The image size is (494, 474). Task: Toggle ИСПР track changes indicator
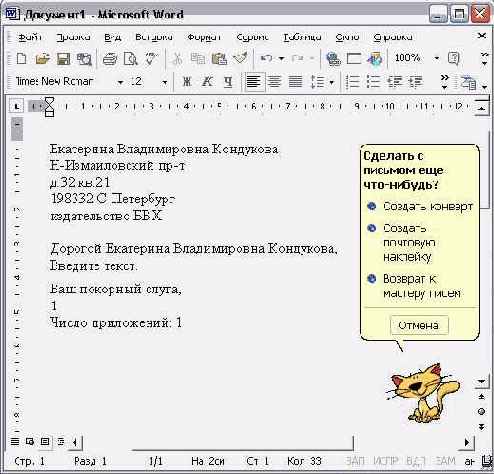point(386,461)
